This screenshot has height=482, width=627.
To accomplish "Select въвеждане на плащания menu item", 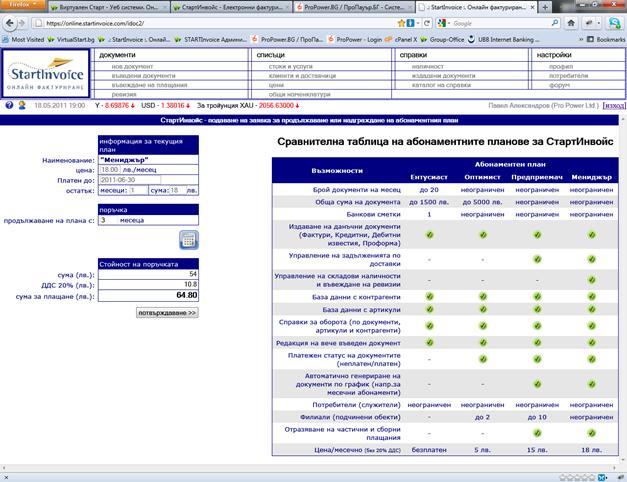I will pos(149,85).
